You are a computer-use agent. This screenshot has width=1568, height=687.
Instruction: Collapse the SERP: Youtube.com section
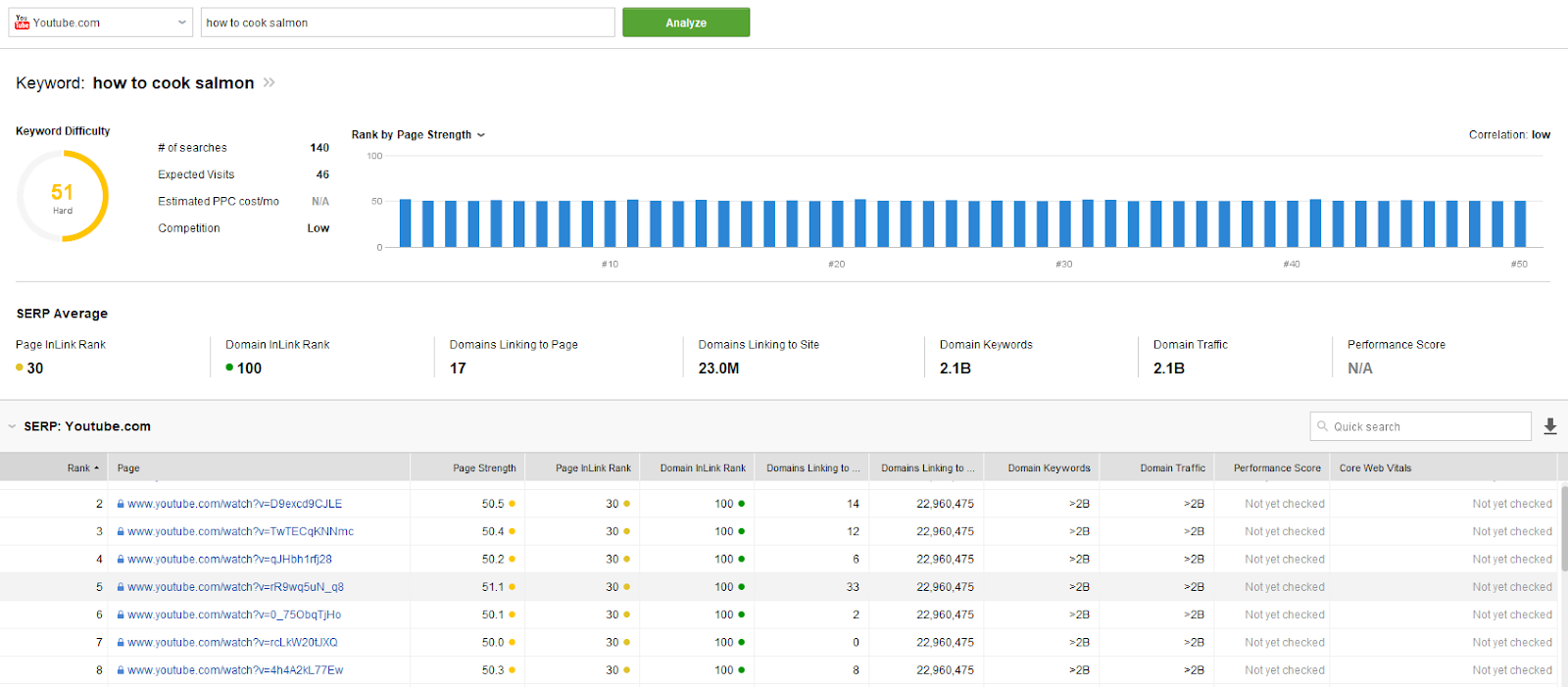click(12, 426)
